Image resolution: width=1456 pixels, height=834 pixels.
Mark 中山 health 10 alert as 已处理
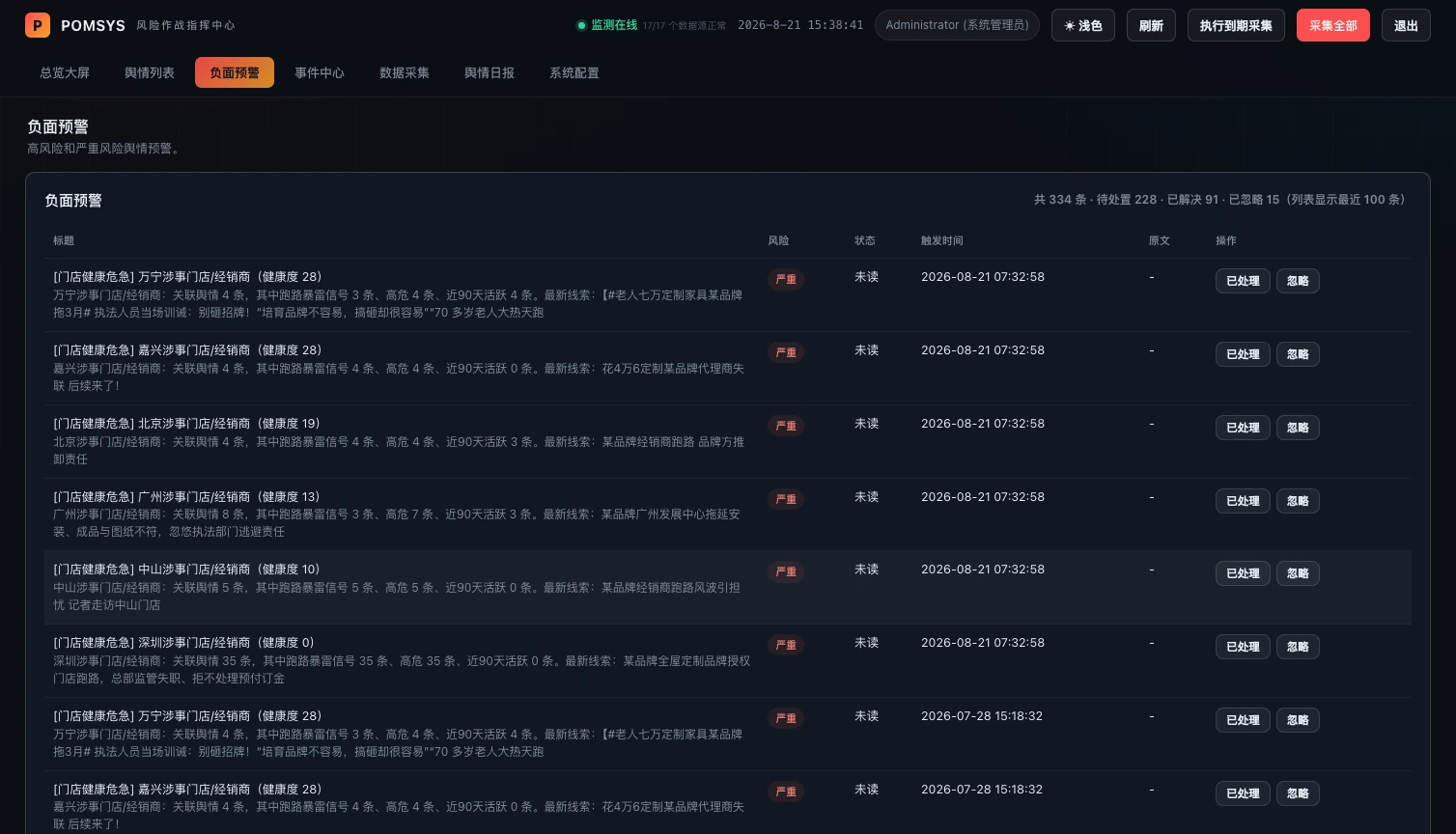(1243, 573)
